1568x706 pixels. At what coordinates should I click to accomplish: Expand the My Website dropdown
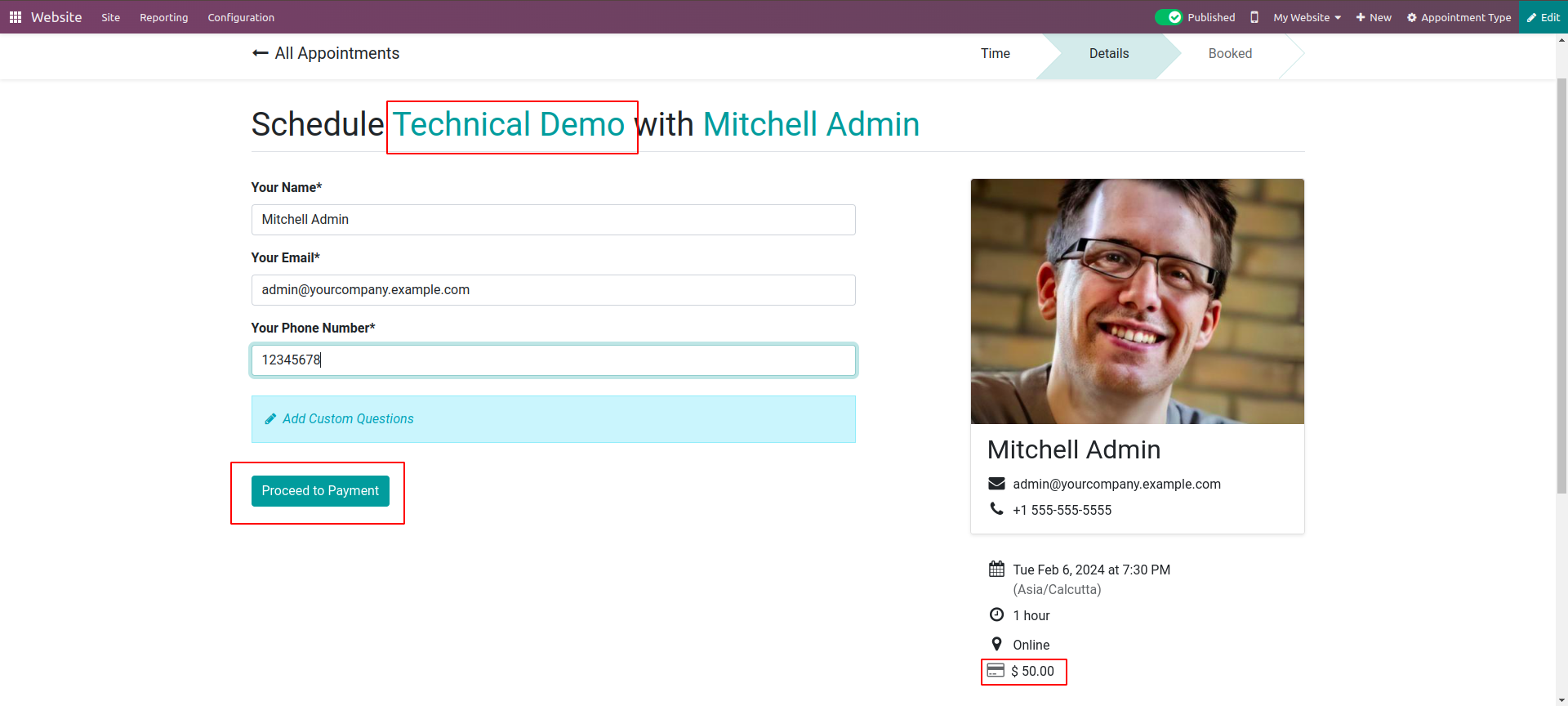[1307, 17]
